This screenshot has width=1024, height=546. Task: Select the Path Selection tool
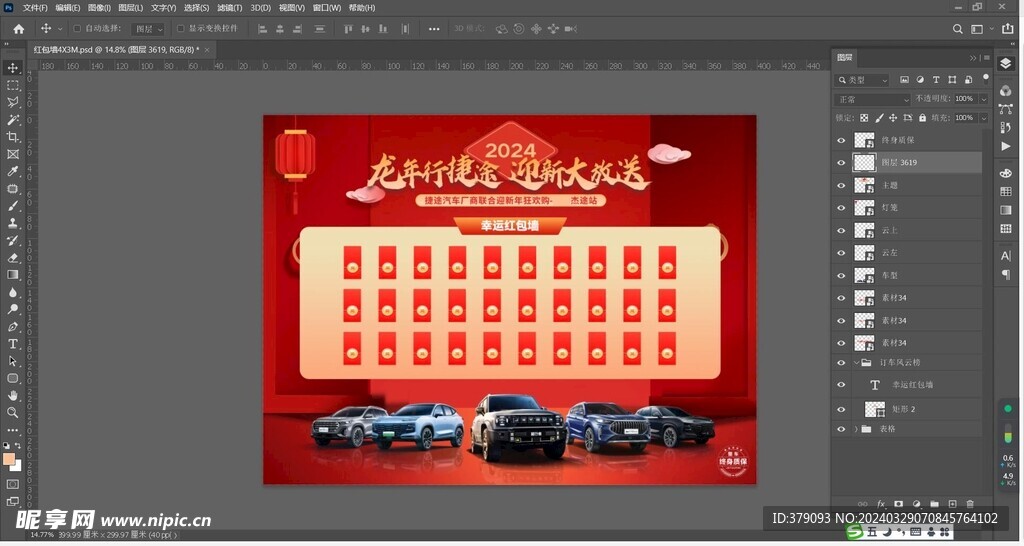click(x=12, y=361)
